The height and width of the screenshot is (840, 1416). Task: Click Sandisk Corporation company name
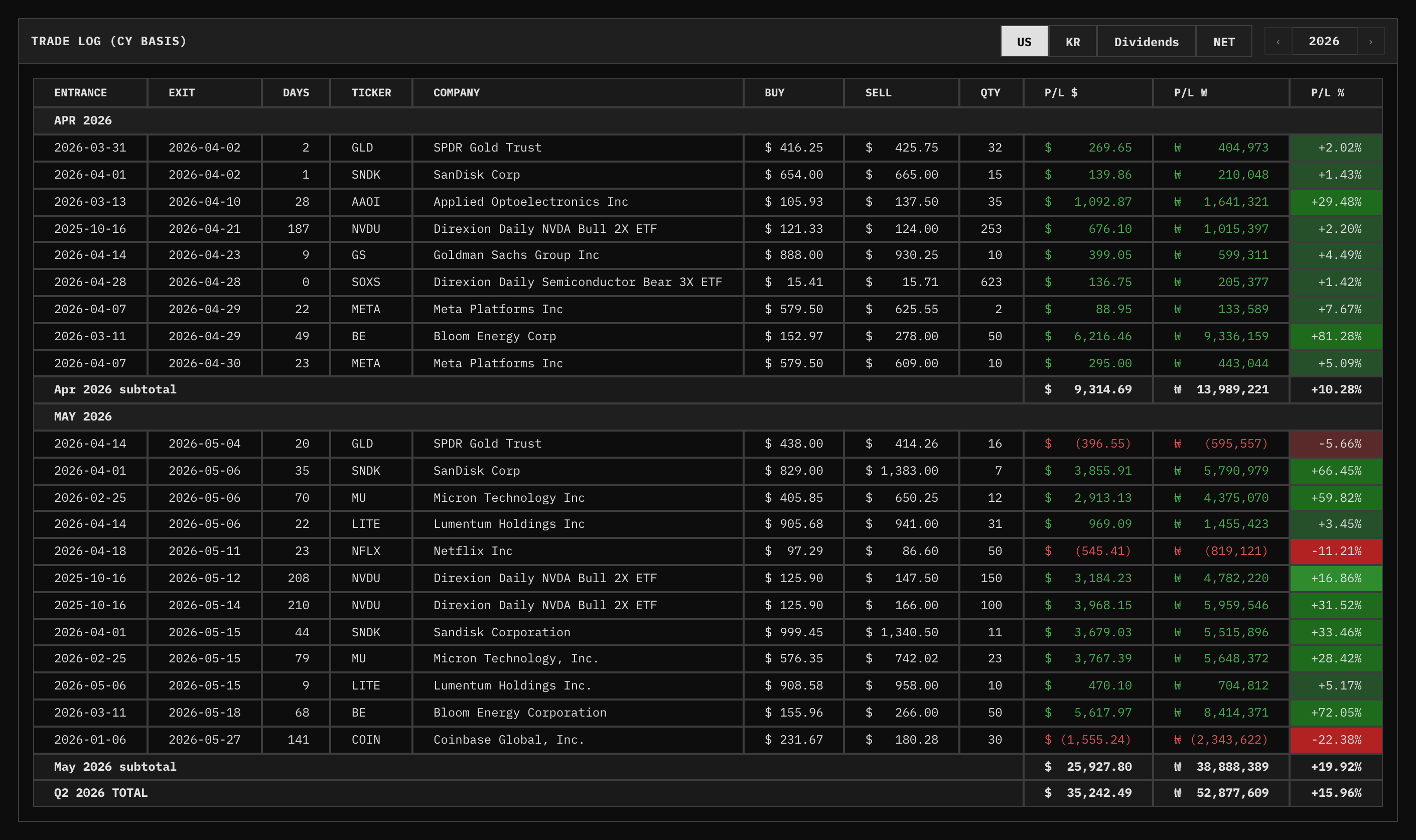pyautogui.click(x=501, y=632)
